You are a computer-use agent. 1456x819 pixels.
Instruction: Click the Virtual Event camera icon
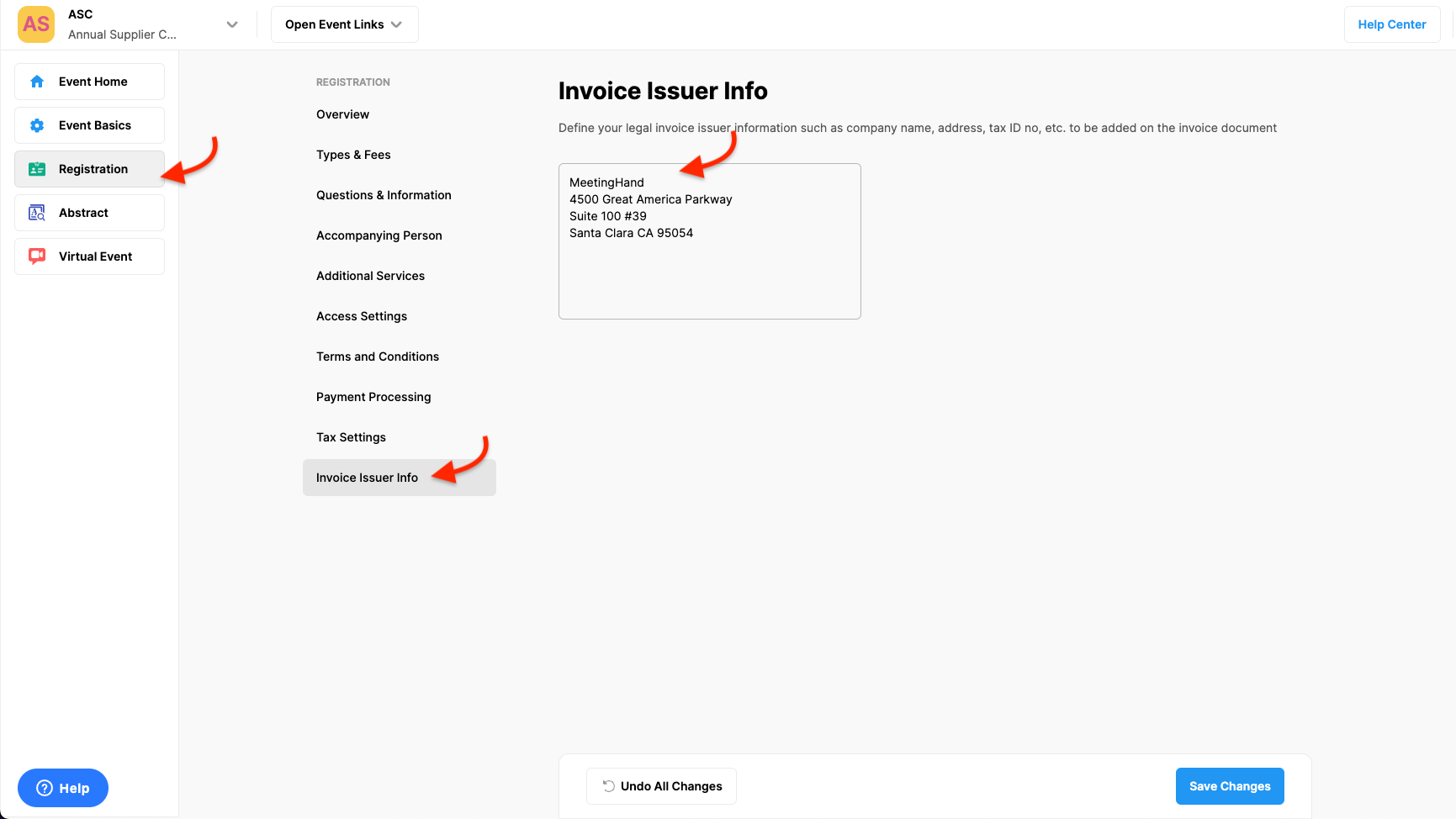click(37, 256)
